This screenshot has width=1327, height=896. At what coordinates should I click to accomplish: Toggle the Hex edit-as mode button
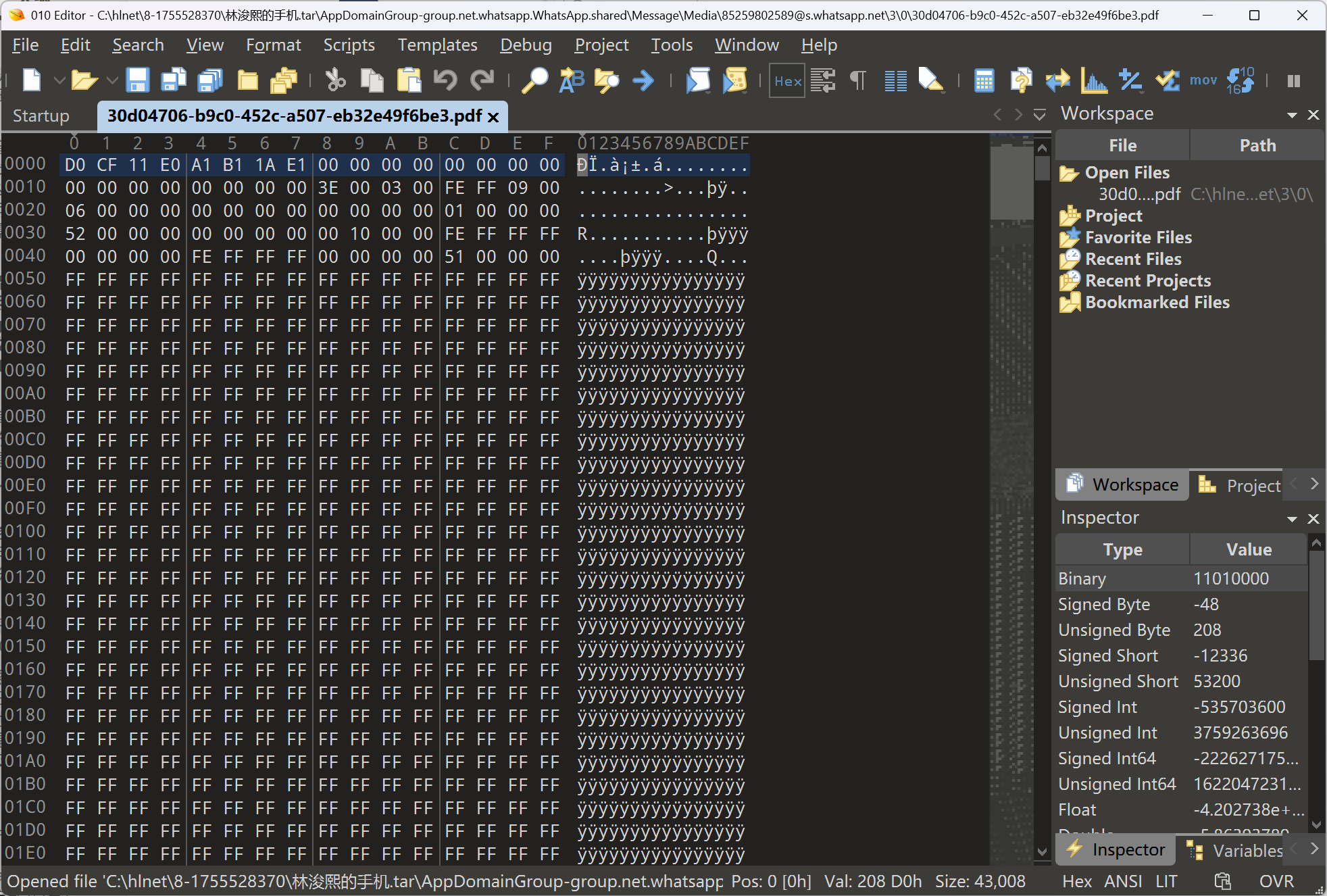point(787,80)
